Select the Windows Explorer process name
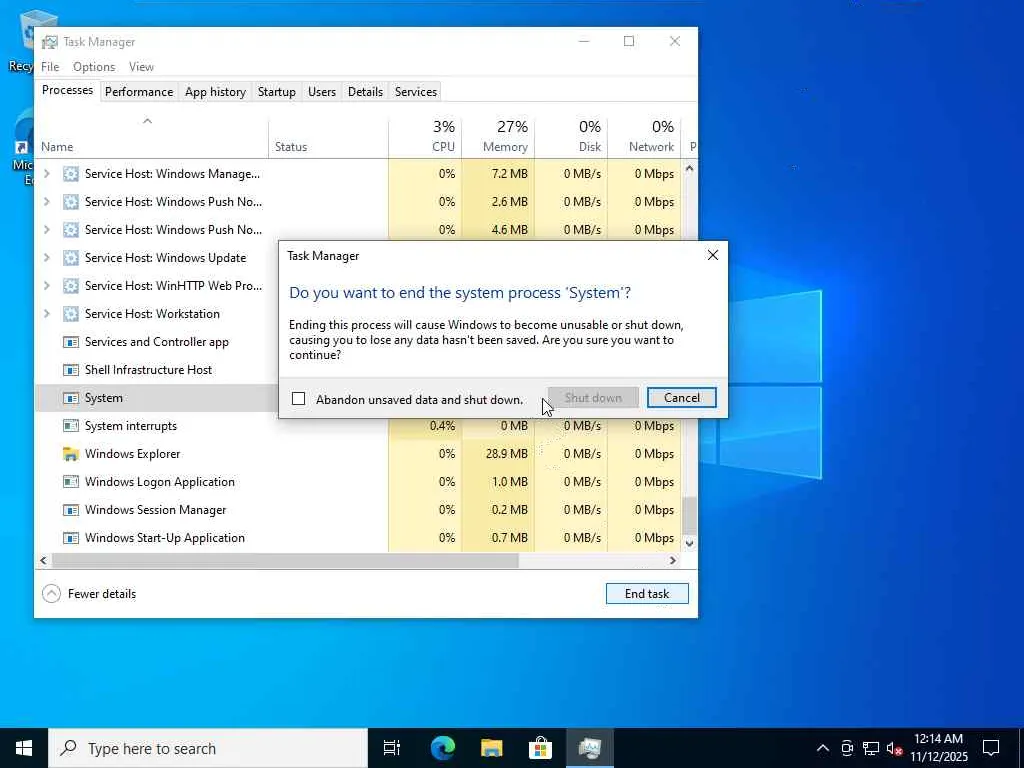Screen dimensions: 1024x768 (133, 454)
